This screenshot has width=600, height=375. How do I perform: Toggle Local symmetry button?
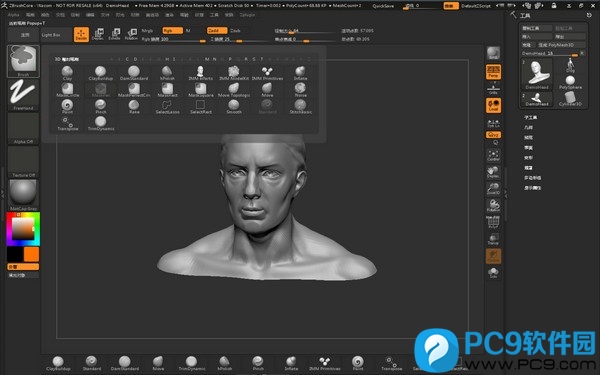493,105
